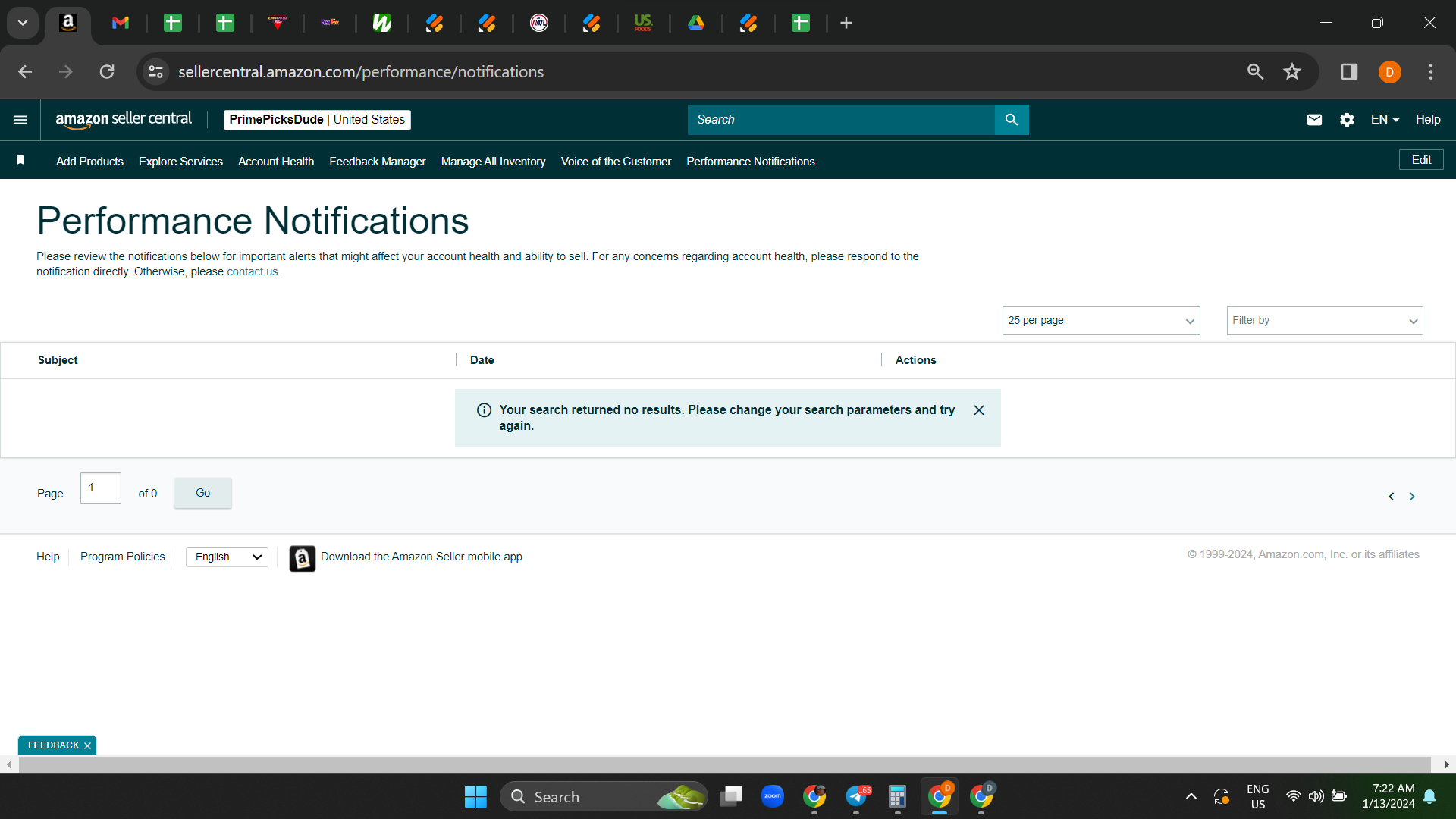Click the FEEDBACK button
The height and width of the screenshot is (819, 1456).
53,746
